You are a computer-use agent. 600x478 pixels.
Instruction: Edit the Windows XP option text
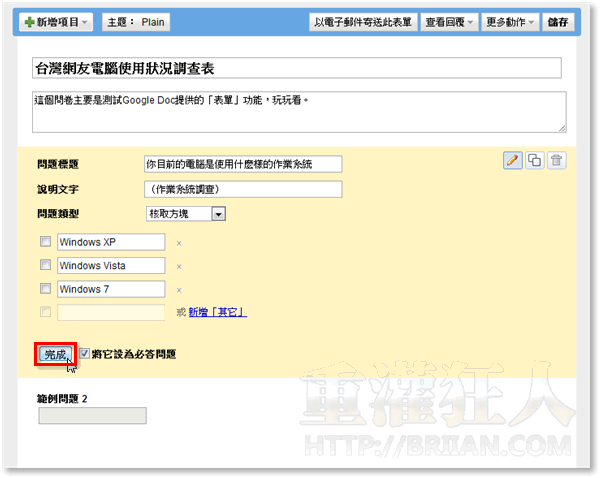tap(111, 242)
